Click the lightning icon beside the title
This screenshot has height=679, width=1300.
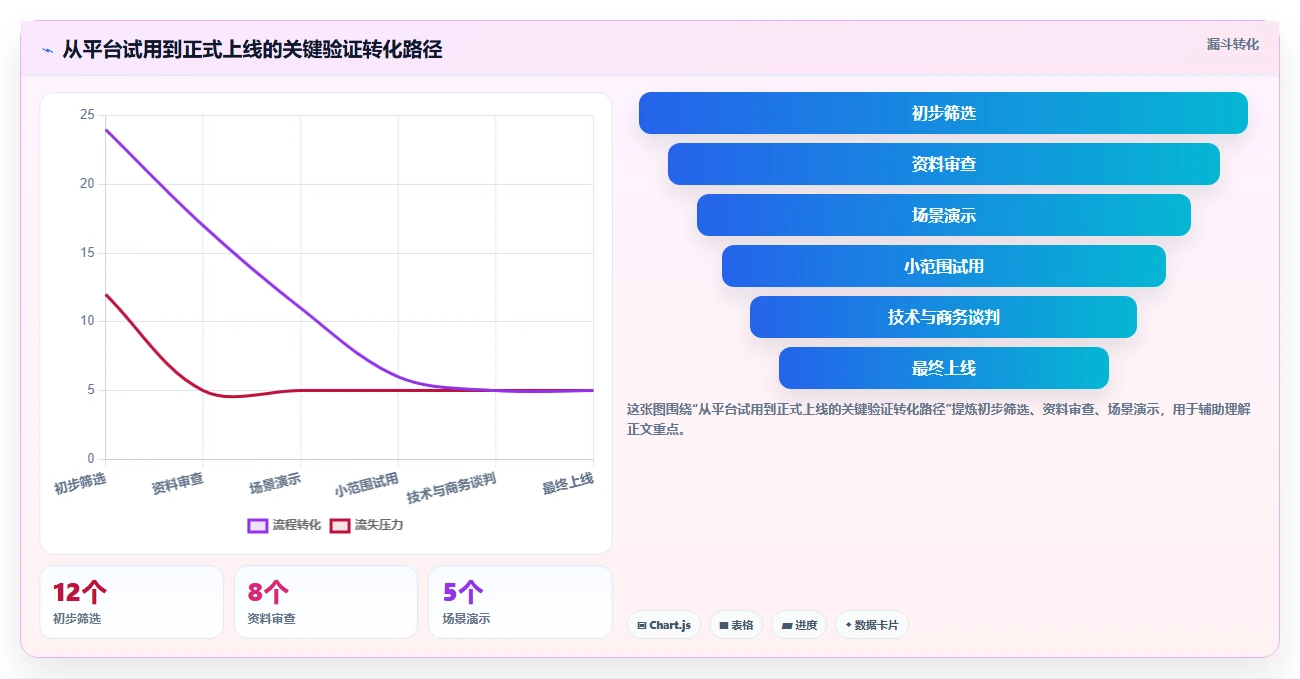click(x=47, y=50)
